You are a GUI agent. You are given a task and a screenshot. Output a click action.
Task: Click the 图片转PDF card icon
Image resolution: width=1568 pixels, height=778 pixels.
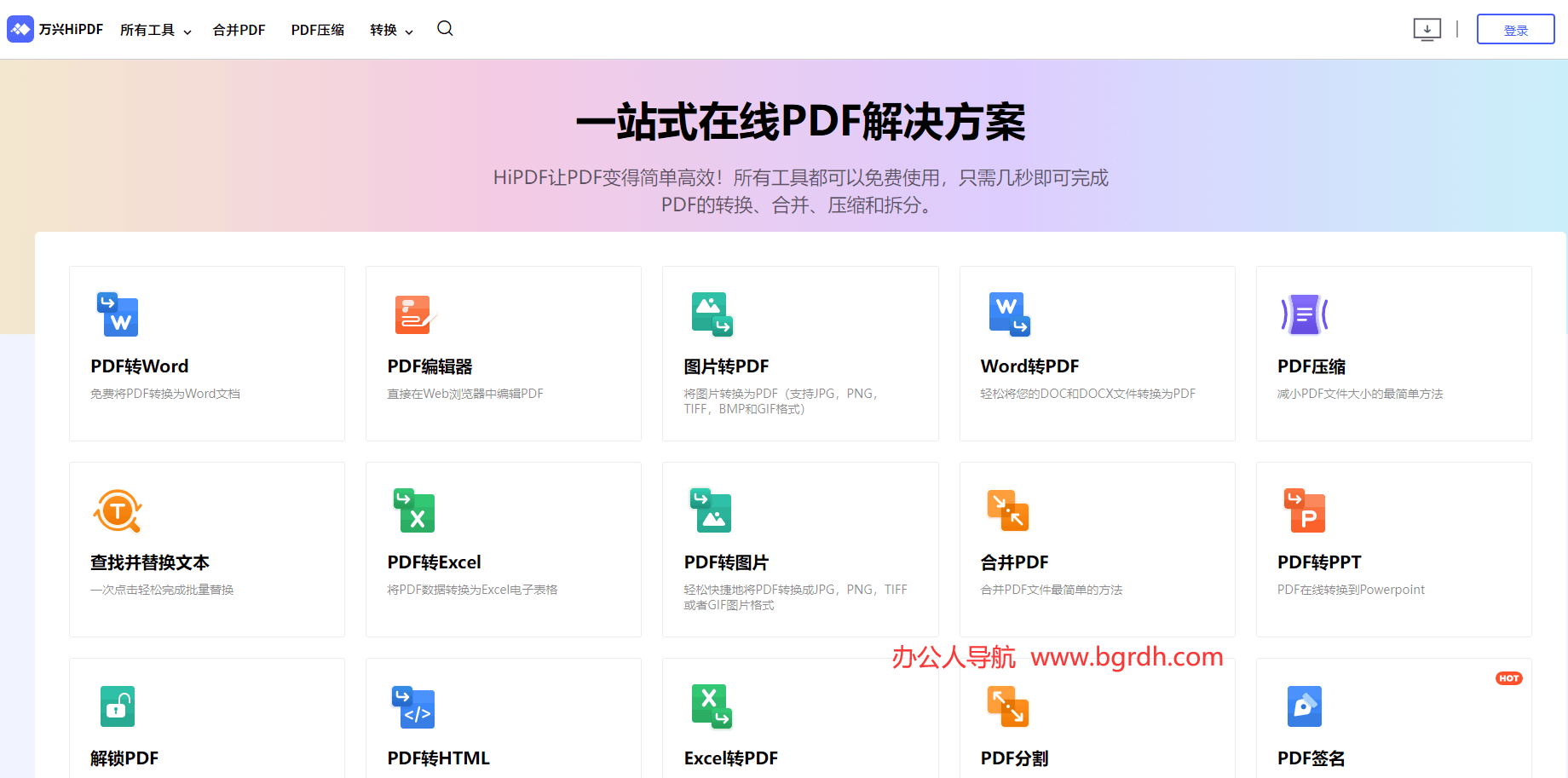[712, 314]
